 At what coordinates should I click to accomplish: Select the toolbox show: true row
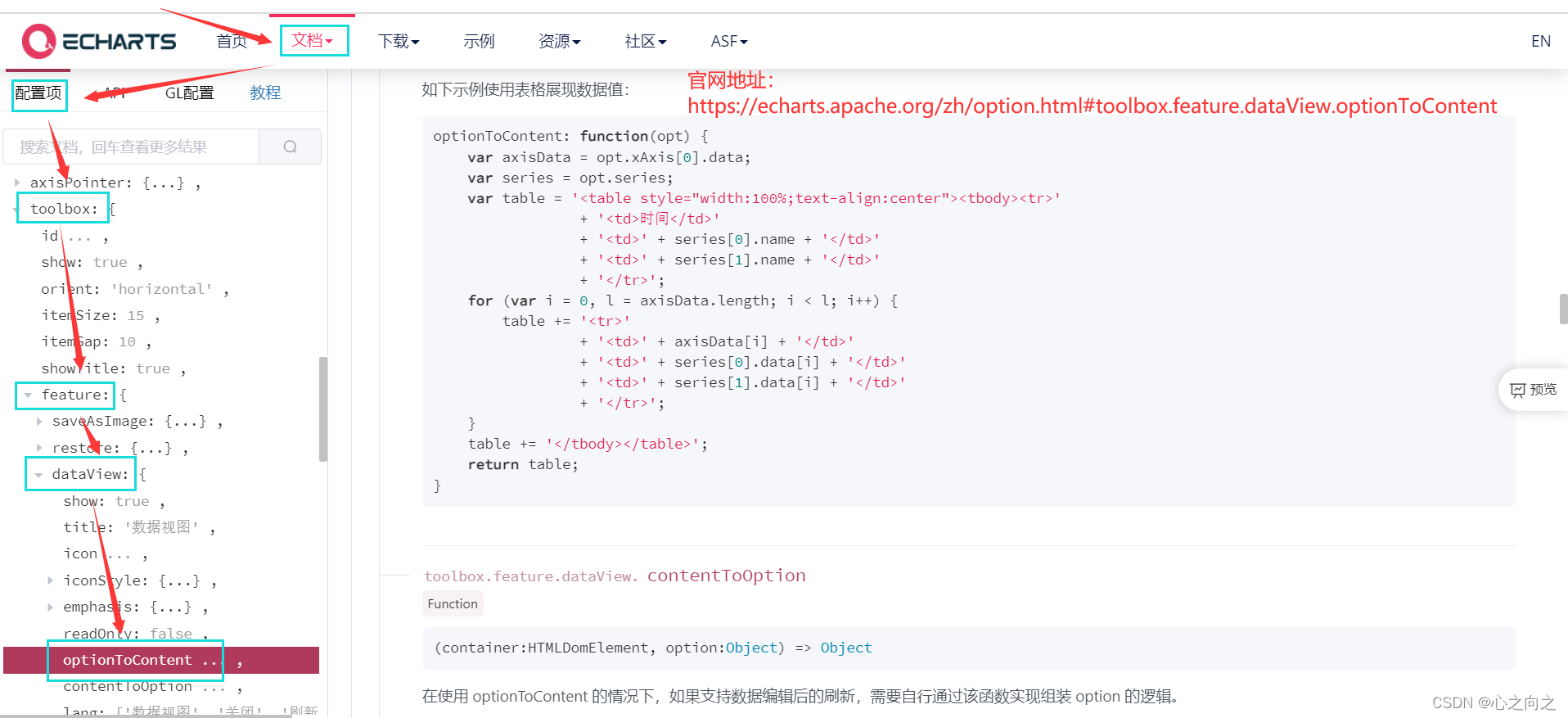92,262
